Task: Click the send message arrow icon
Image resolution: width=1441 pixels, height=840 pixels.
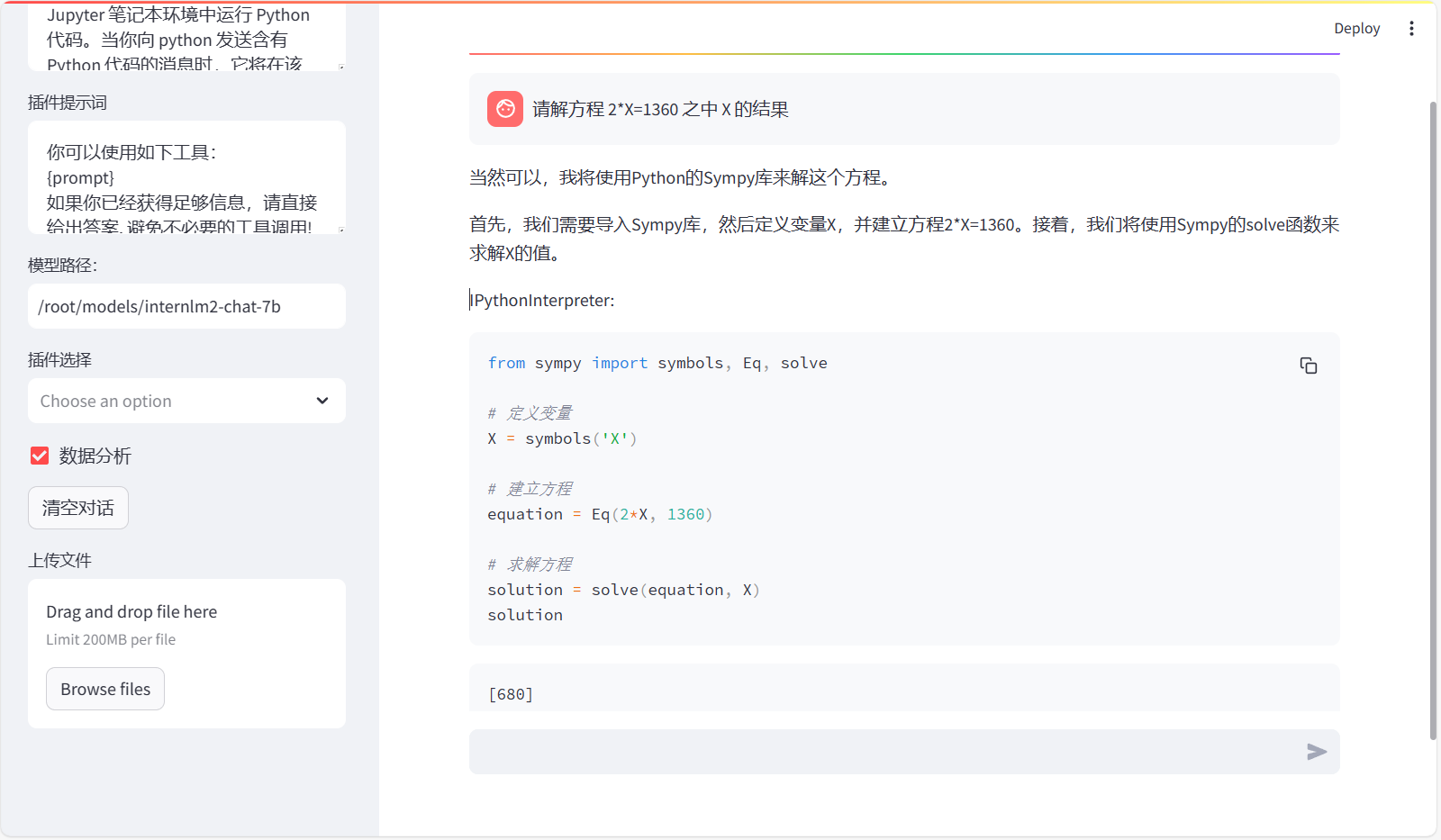Action: pyautogui.click(x=1316, y=752)
